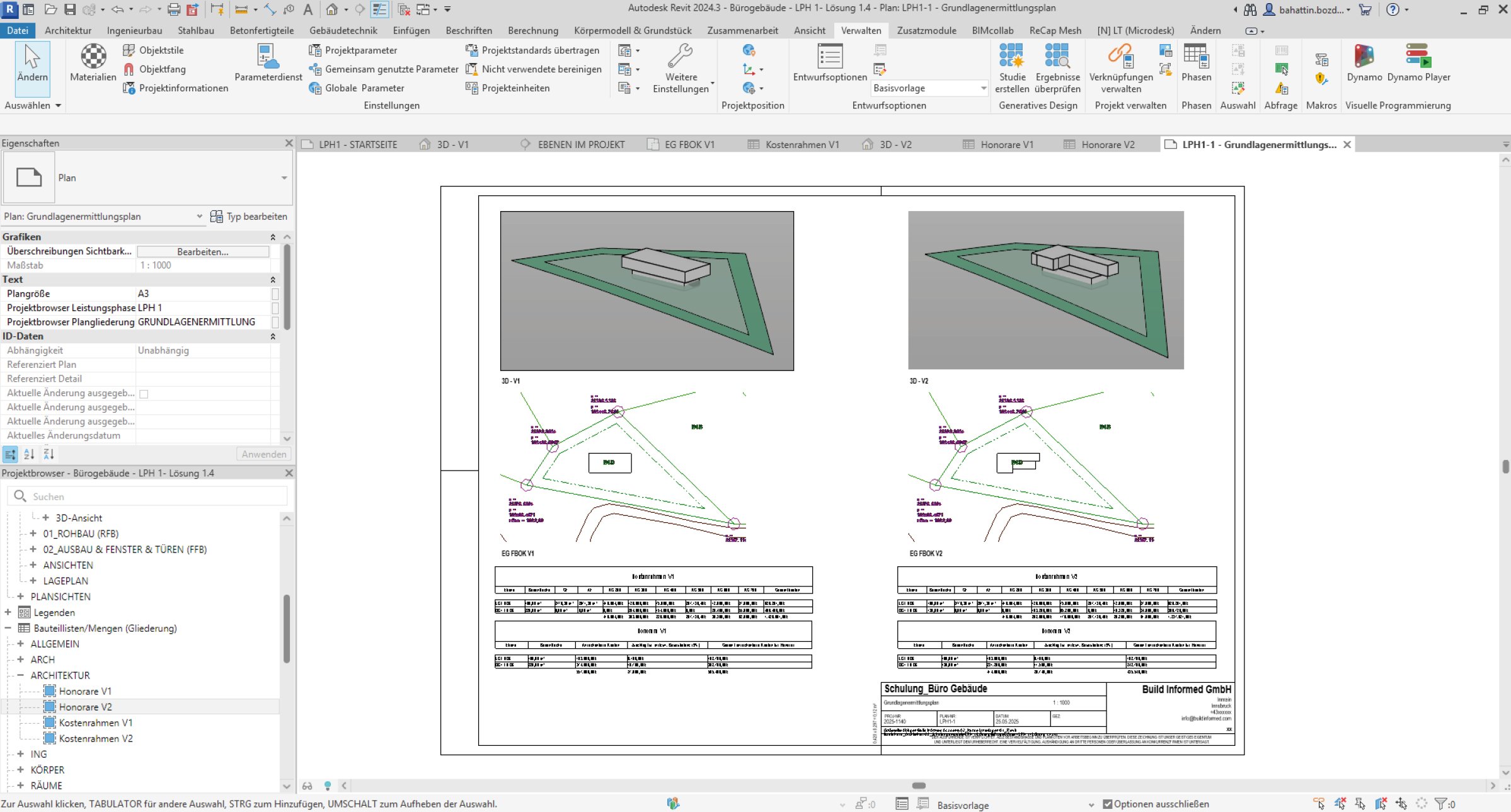
Task: Click the Plangröße parameter association box
Action: (275, 294)
